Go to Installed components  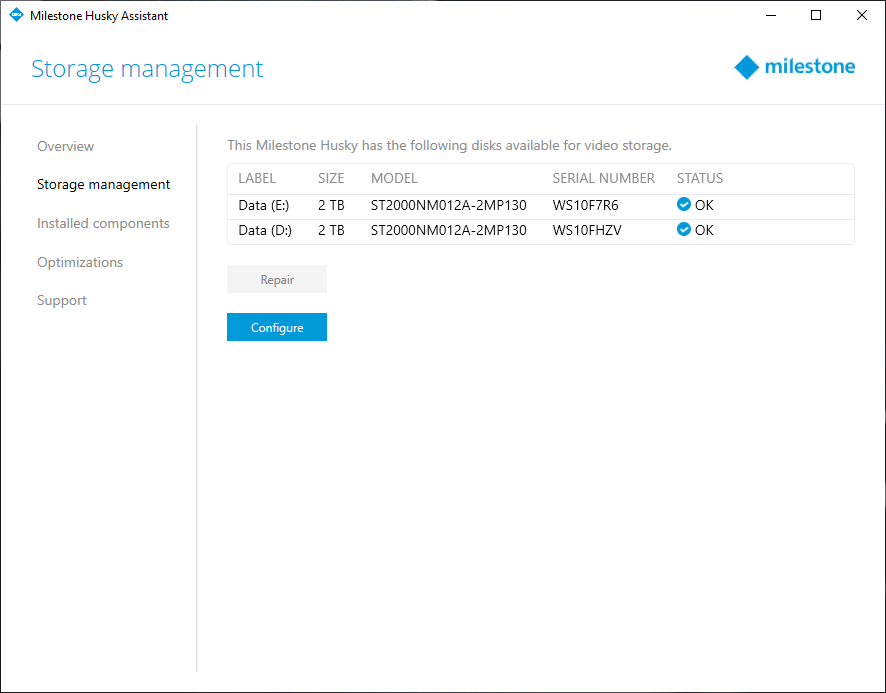(x=103, y=223)
